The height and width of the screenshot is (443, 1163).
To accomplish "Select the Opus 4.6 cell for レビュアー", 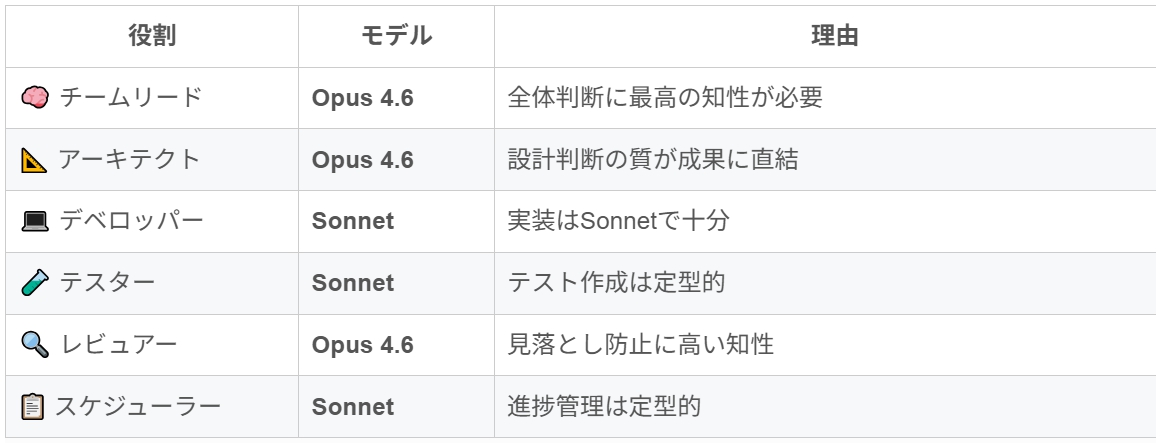I will coord(362,346).
